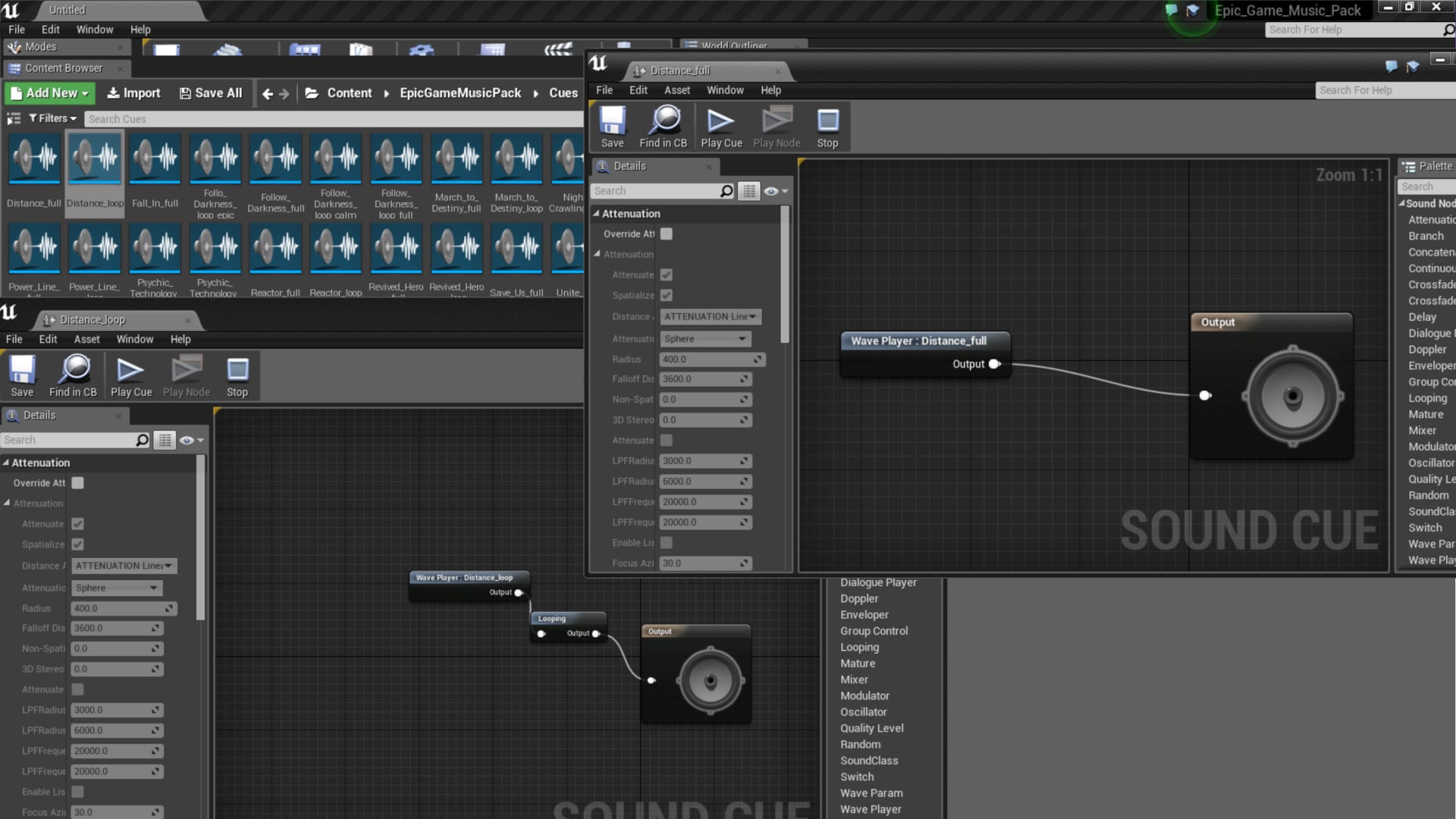Click Find in CB in the Distance_loop editor
The image size is (1456, 819).
74,375
